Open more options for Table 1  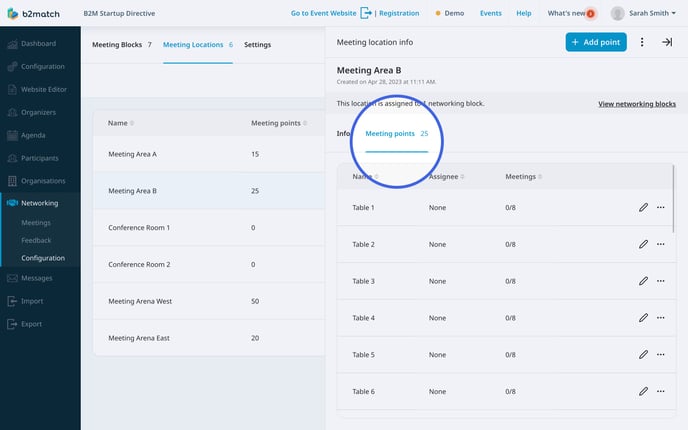coord(660,208)
